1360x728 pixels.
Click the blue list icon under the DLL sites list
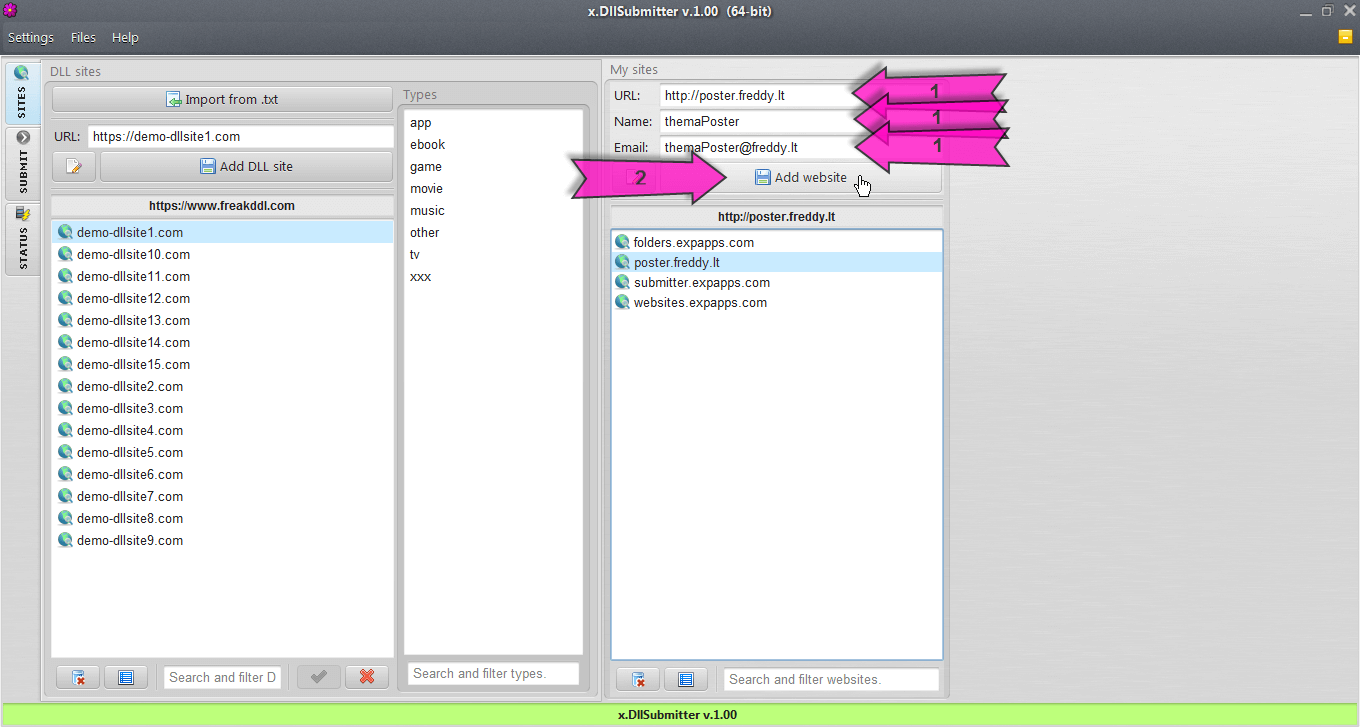click(x=126, y=677)
